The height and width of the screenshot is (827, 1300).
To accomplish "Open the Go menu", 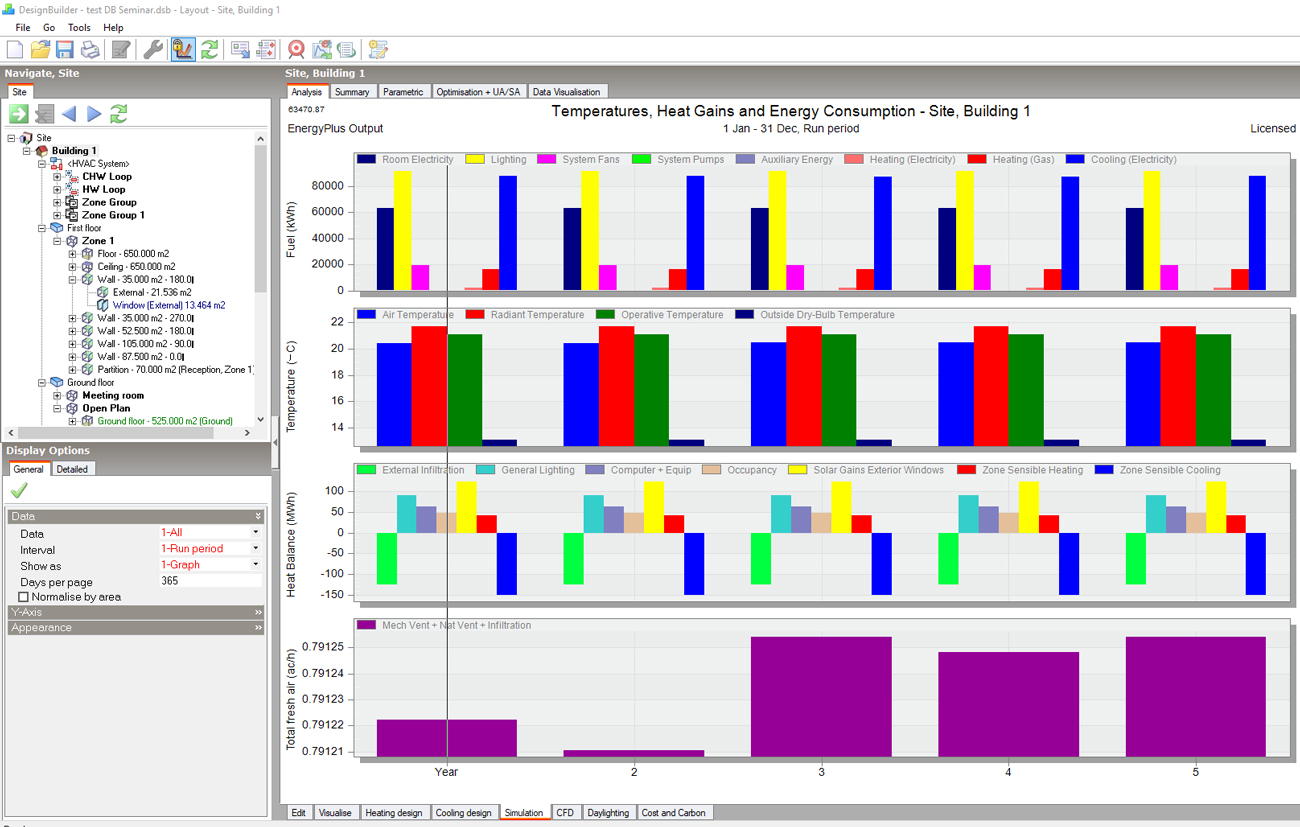I will coord(49,28).
